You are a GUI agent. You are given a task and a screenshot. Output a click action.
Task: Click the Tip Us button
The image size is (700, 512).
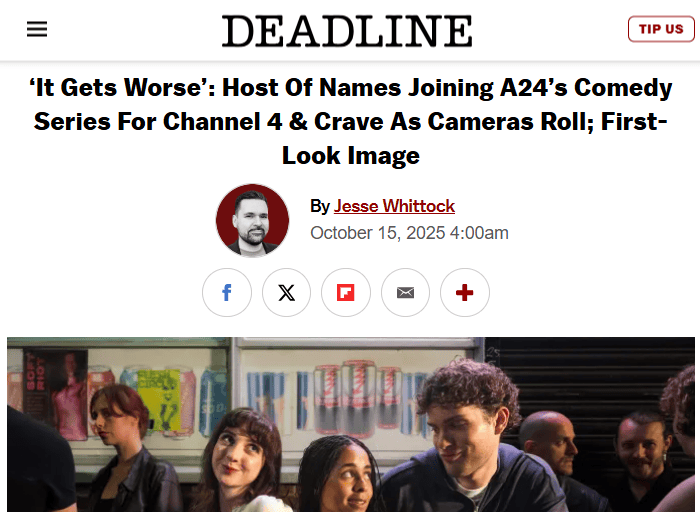pos(661,29)
